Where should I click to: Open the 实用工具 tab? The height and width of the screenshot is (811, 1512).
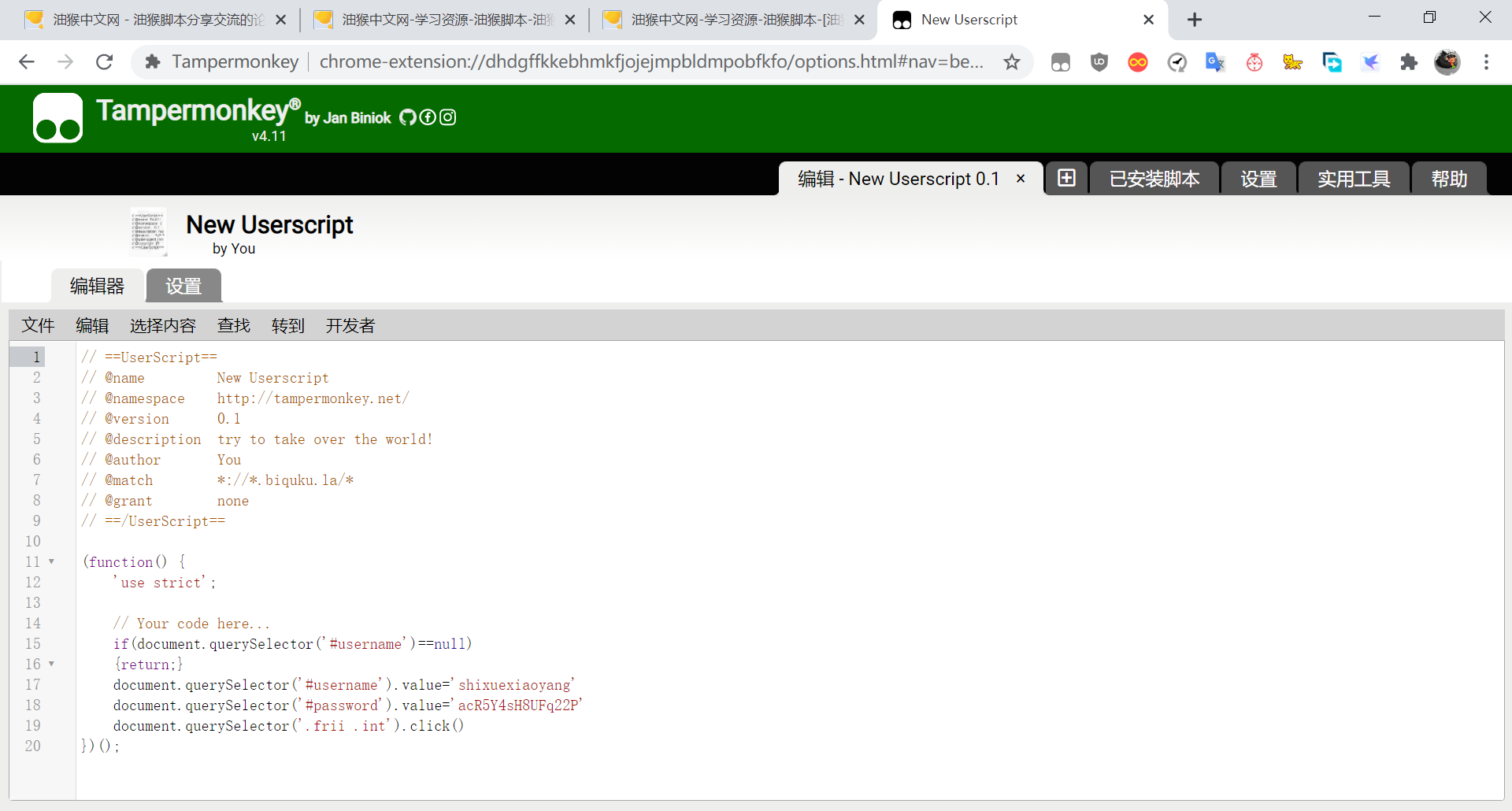(1354, 179)
